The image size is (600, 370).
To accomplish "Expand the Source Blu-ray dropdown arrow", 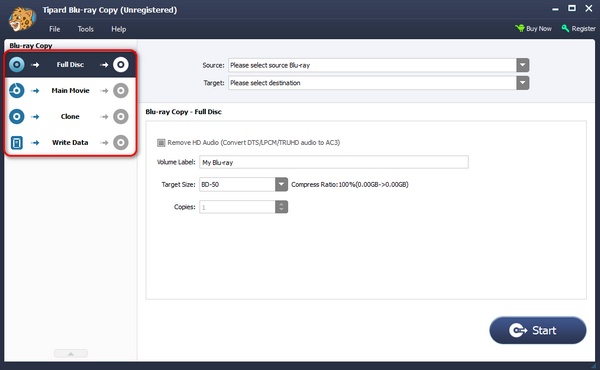I will click(523, 65).
